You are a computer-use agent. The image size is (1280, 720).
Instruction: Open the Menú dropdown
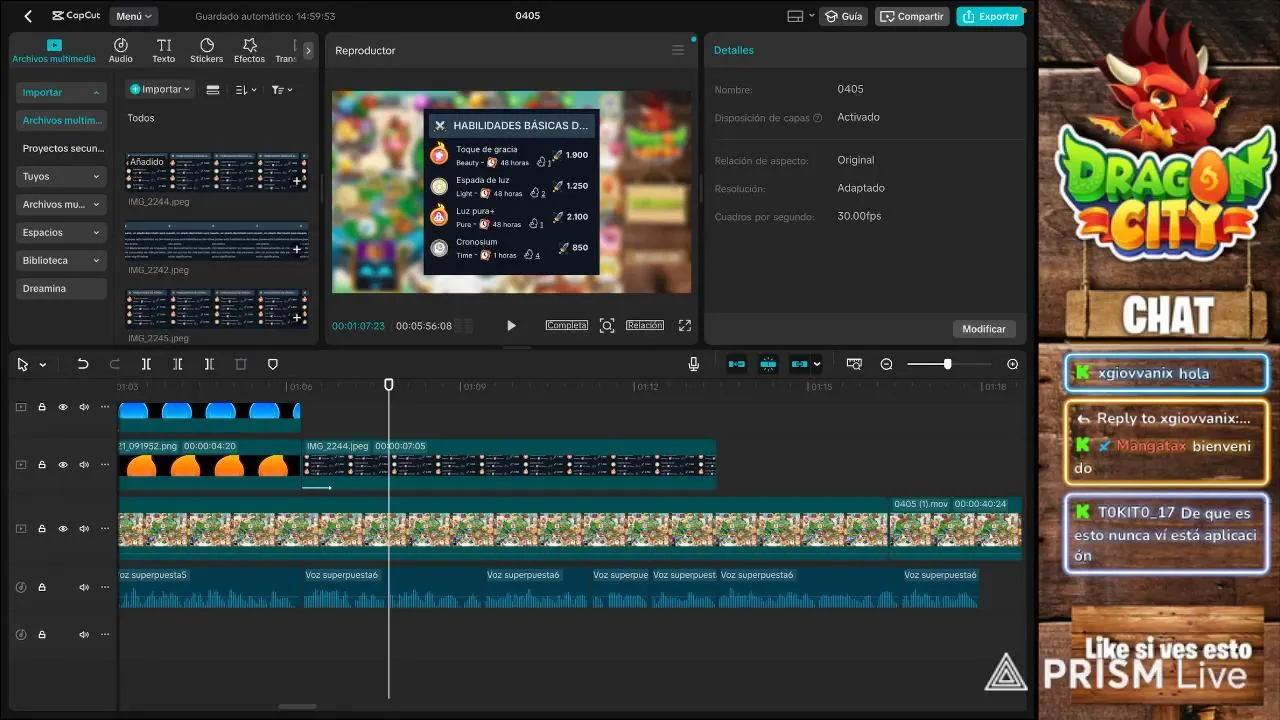pyautogui.click(x=134, y=16)
